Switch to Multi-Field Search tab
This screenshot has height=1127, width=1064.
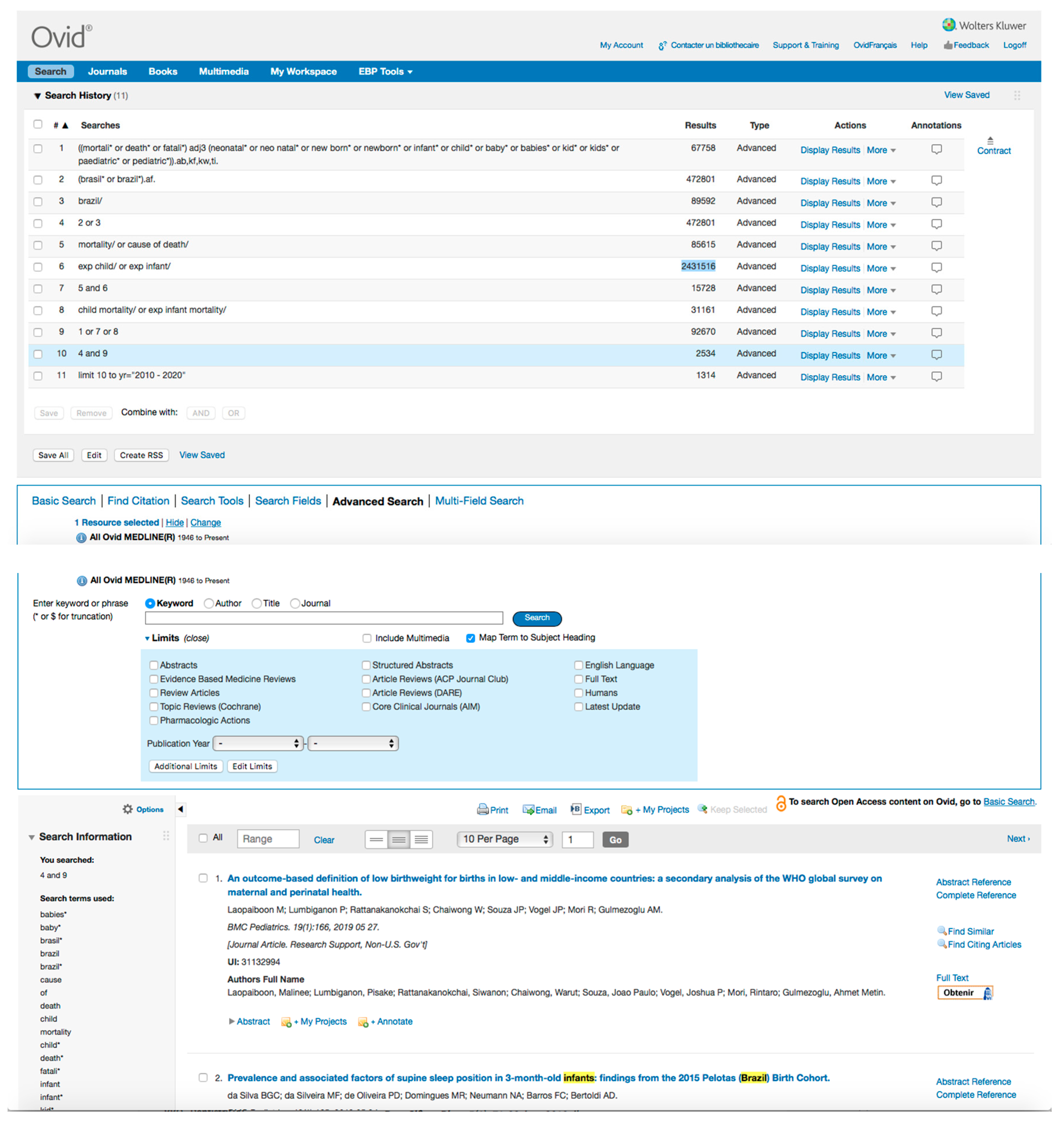tap(479, 501)
